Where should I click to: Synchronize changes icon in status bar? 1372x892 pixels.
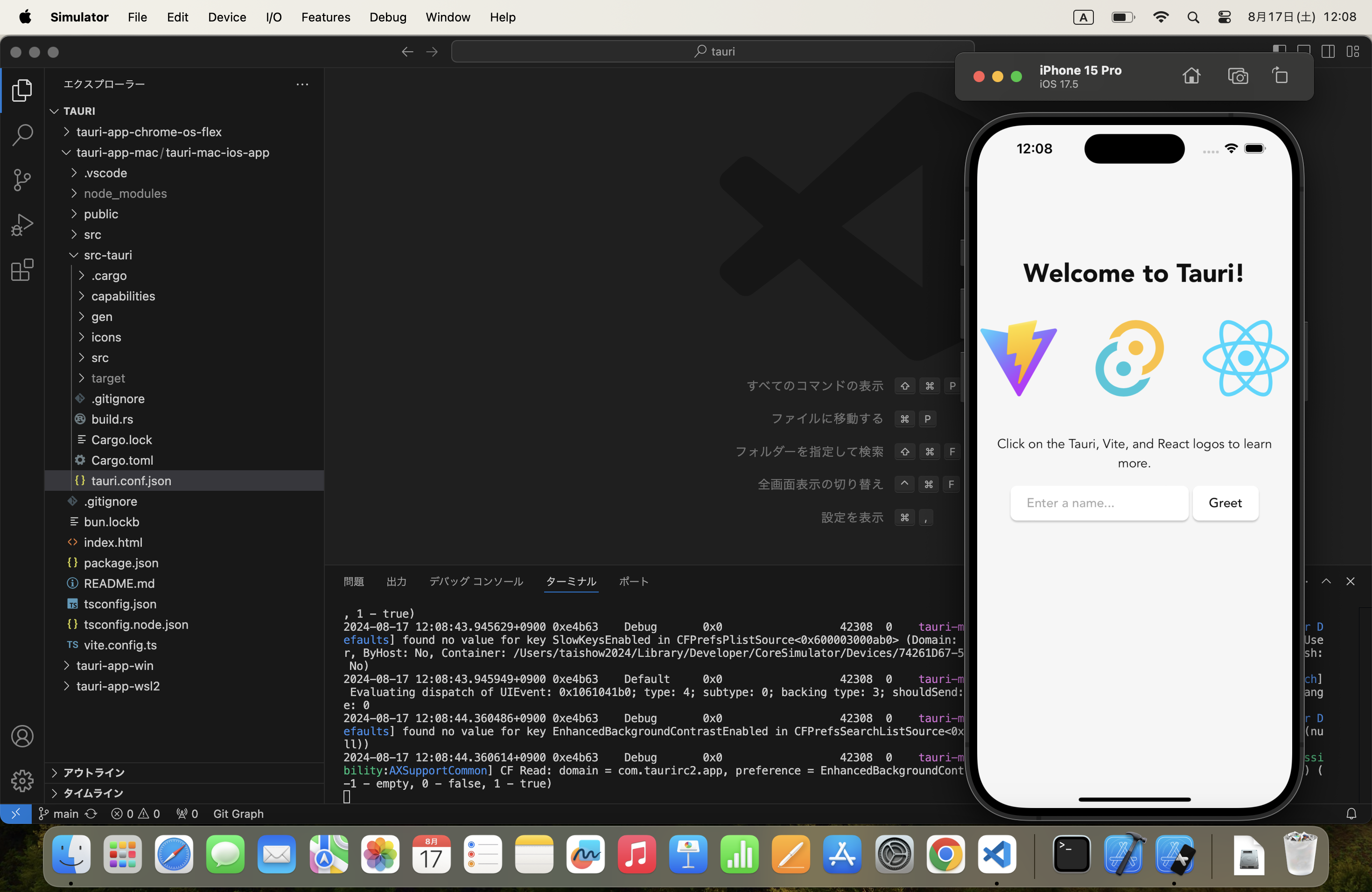(x=91, y=813)
